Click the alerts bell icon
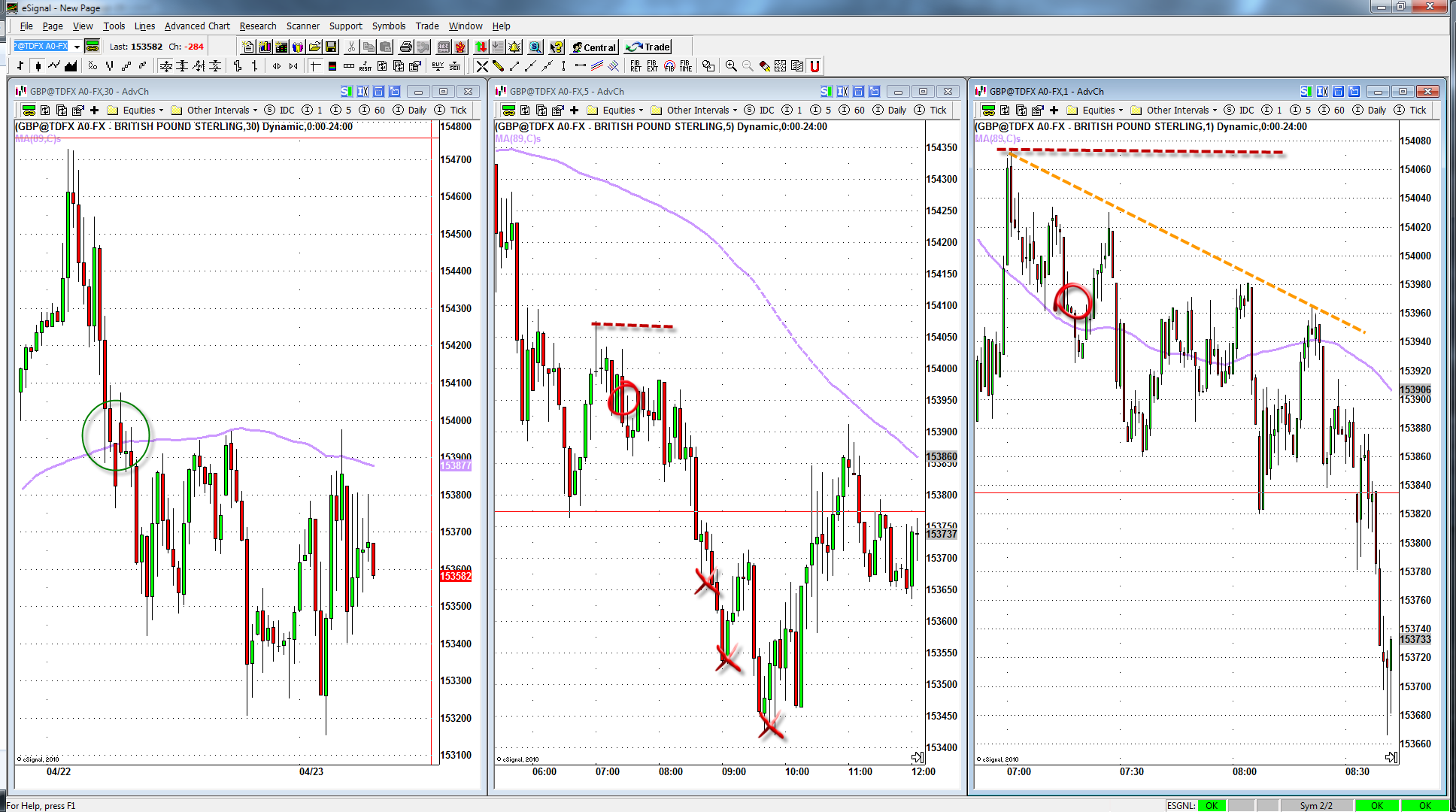Screen dimensions: 1456x812 514,47
